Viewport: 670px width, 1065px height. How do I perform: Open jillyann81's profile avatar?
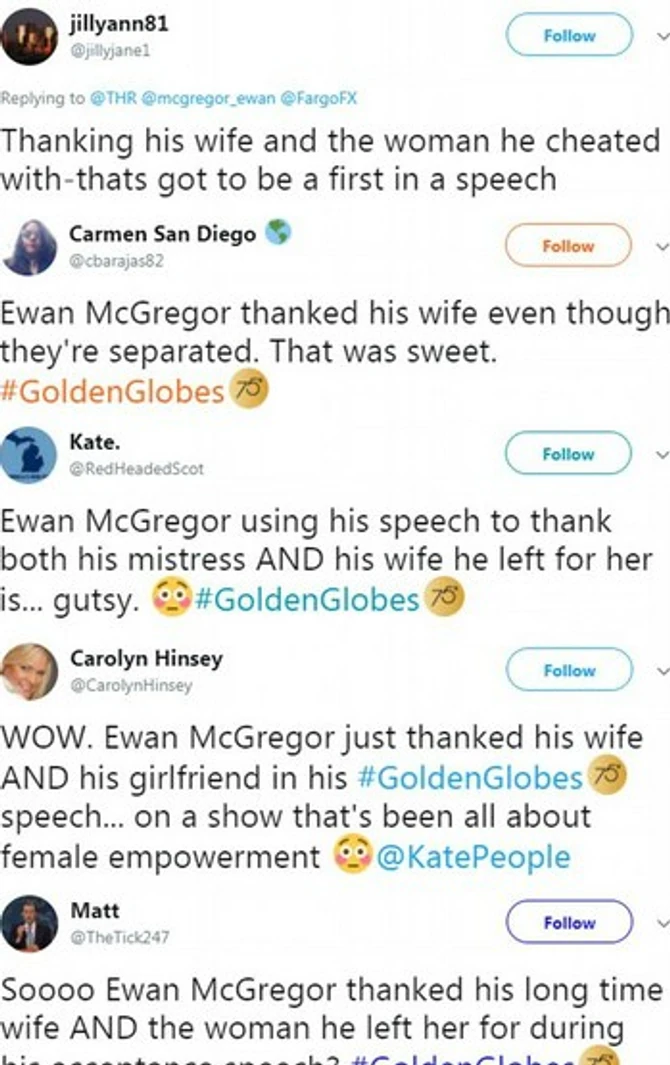click(29, 37)
